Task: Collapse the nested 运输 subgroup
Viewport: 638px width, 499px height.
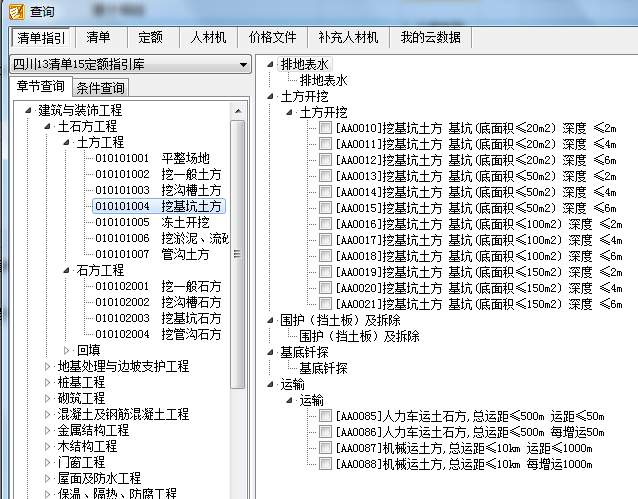Action: pyautogui.click(x=289, y=401)
